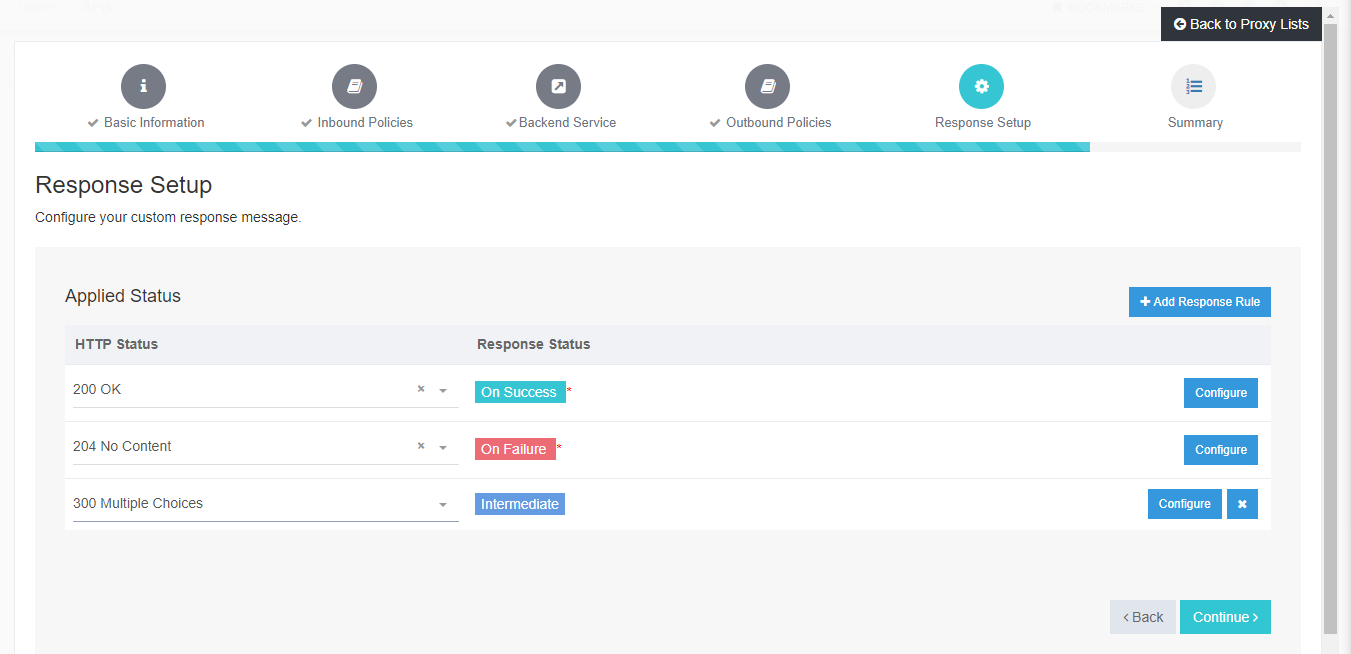Click the Outbound Policies step icon

767,86
